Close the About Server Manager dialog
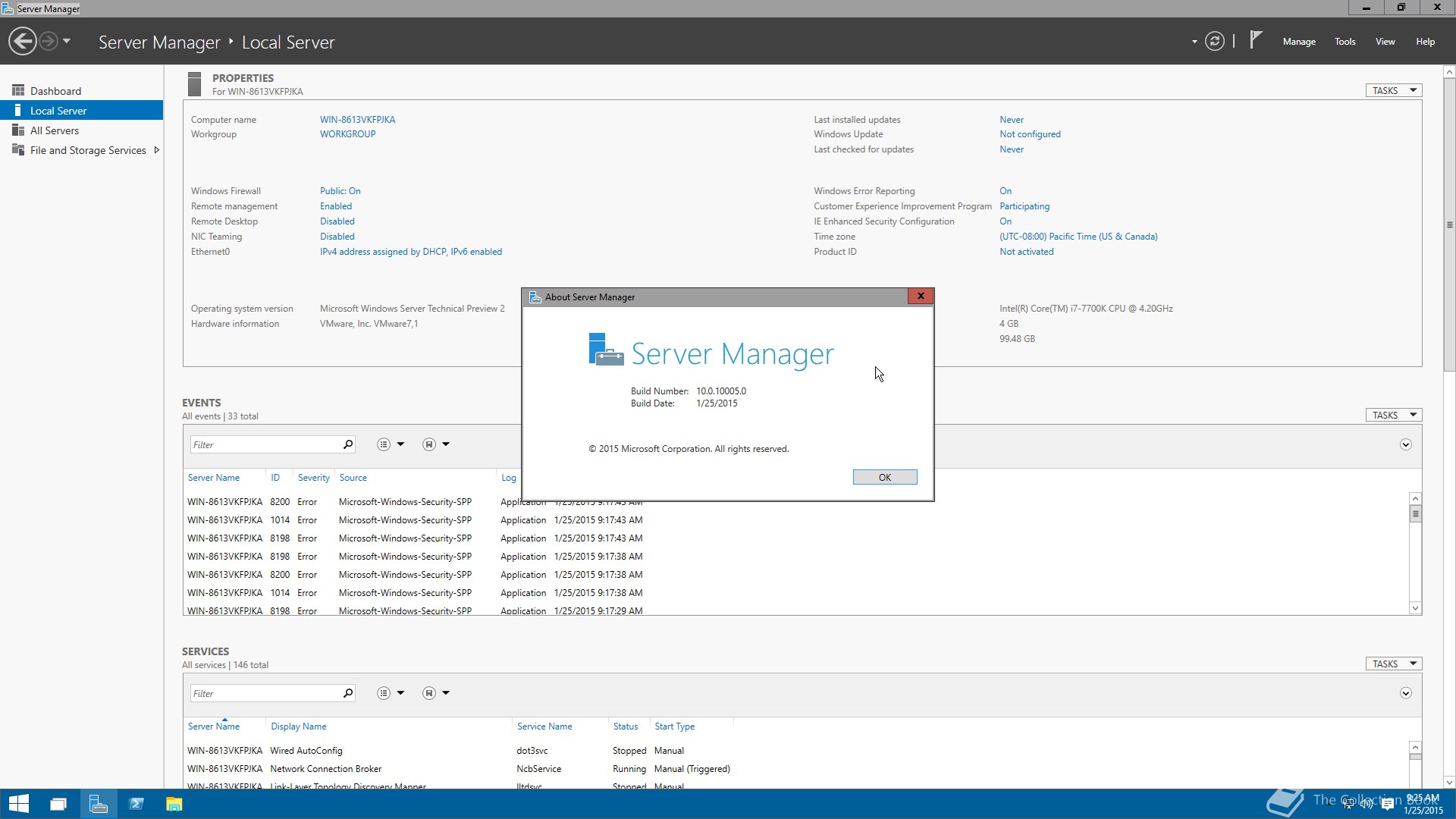Screen dimensions: 1456x819 [920, 296]
